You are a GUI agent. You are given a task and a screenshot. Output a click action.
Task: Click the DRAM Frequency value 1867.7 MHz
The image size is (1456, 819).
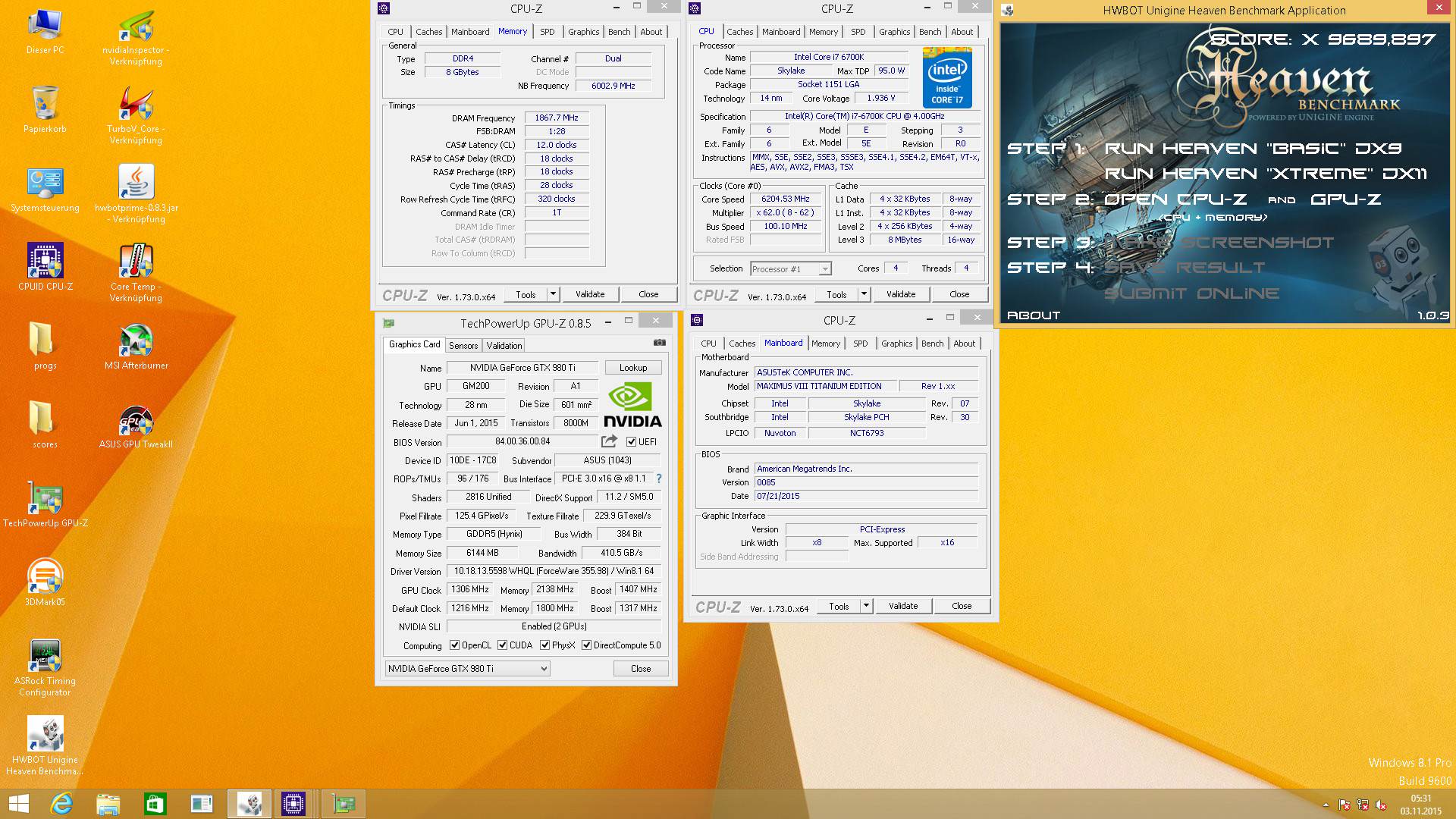[557, 118]
